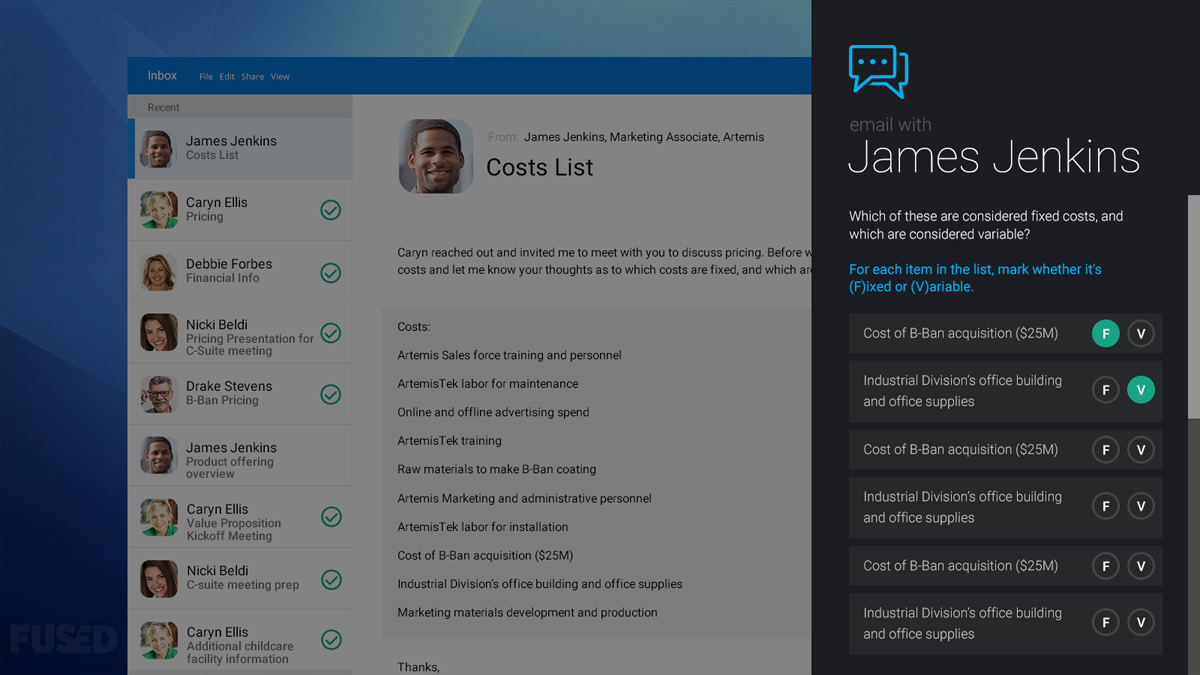Viewport: 1200px width, 675px height.
Task: Open Nicki Beldi C-suite meeting prep email
Action: 240,579
